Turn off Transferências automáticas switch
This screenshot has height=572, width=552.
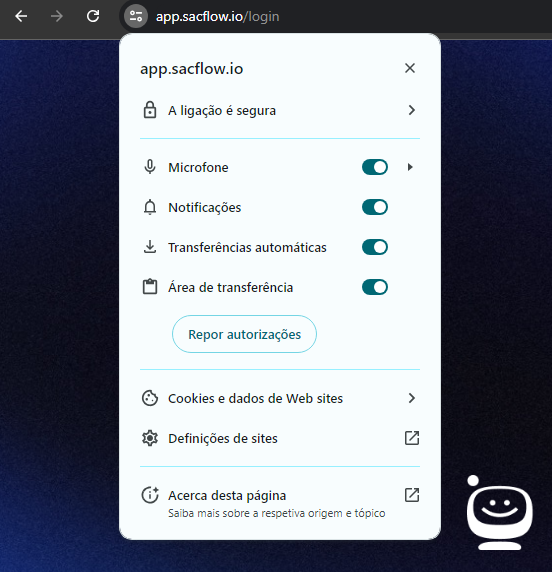[x=375, y=247]
